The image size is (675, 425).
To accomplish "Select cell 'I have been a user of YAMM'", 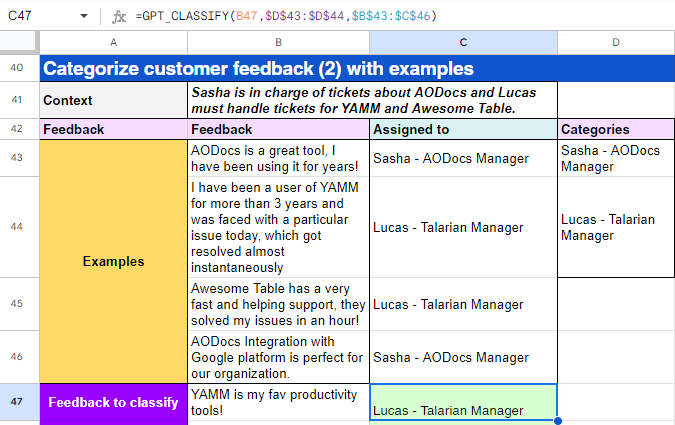I will pyautogui.click(x=279, y=227).
